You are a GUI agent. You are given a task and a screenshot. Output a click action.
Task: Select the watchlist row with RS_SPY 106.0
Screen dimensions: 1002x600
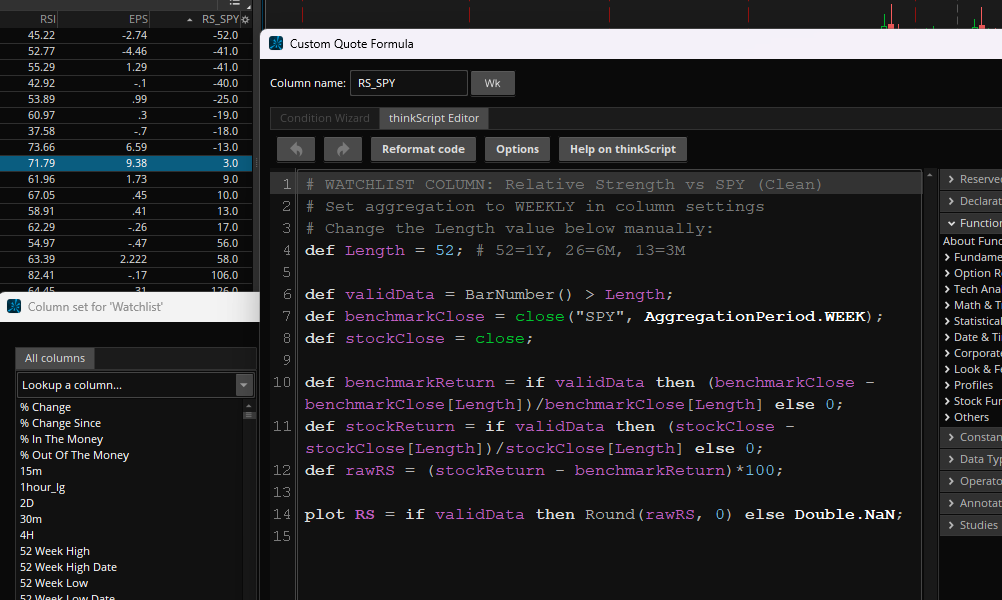click(126, 275)
